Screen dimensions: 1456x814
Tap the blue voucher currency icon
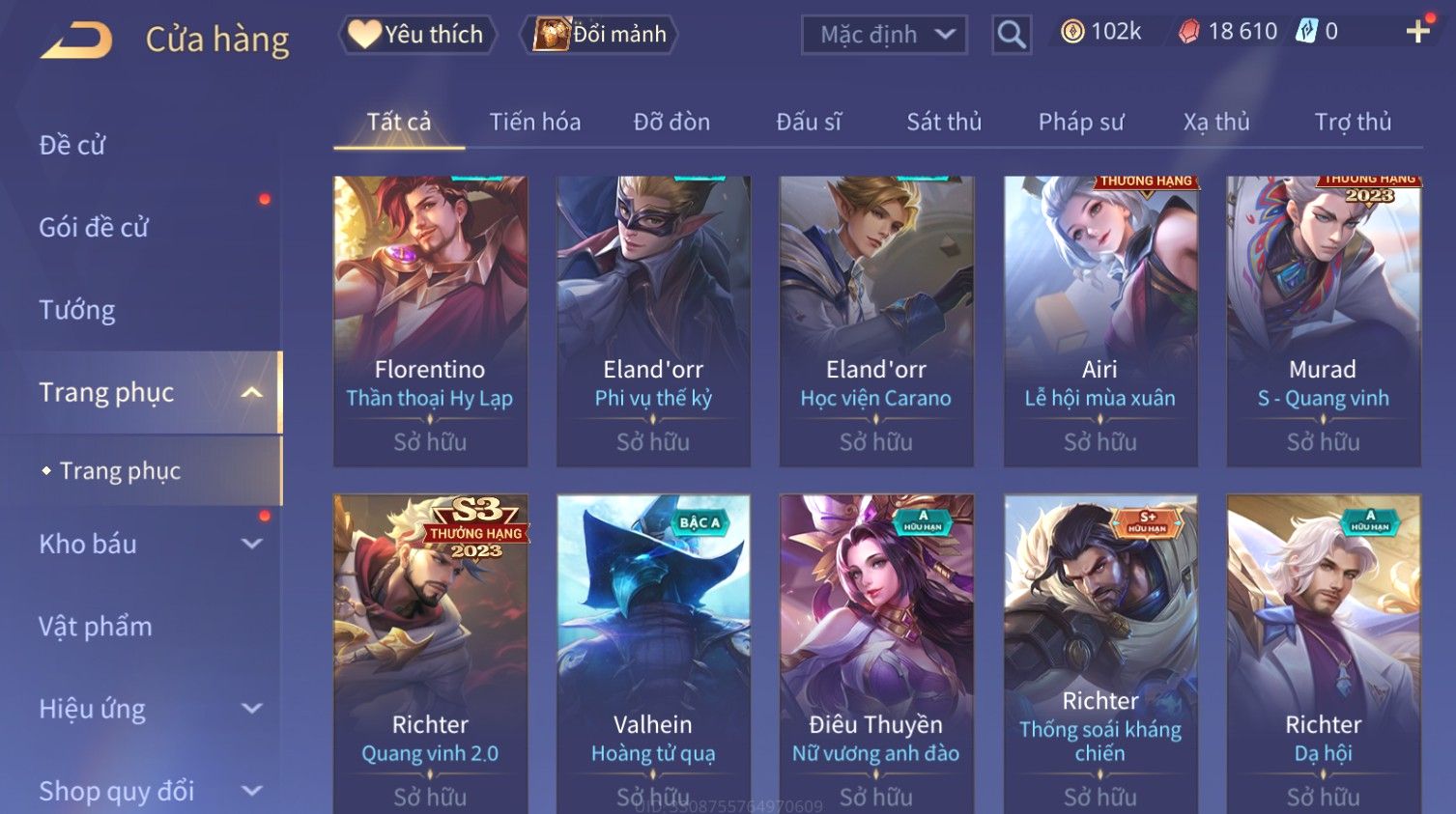(1306, 31)
